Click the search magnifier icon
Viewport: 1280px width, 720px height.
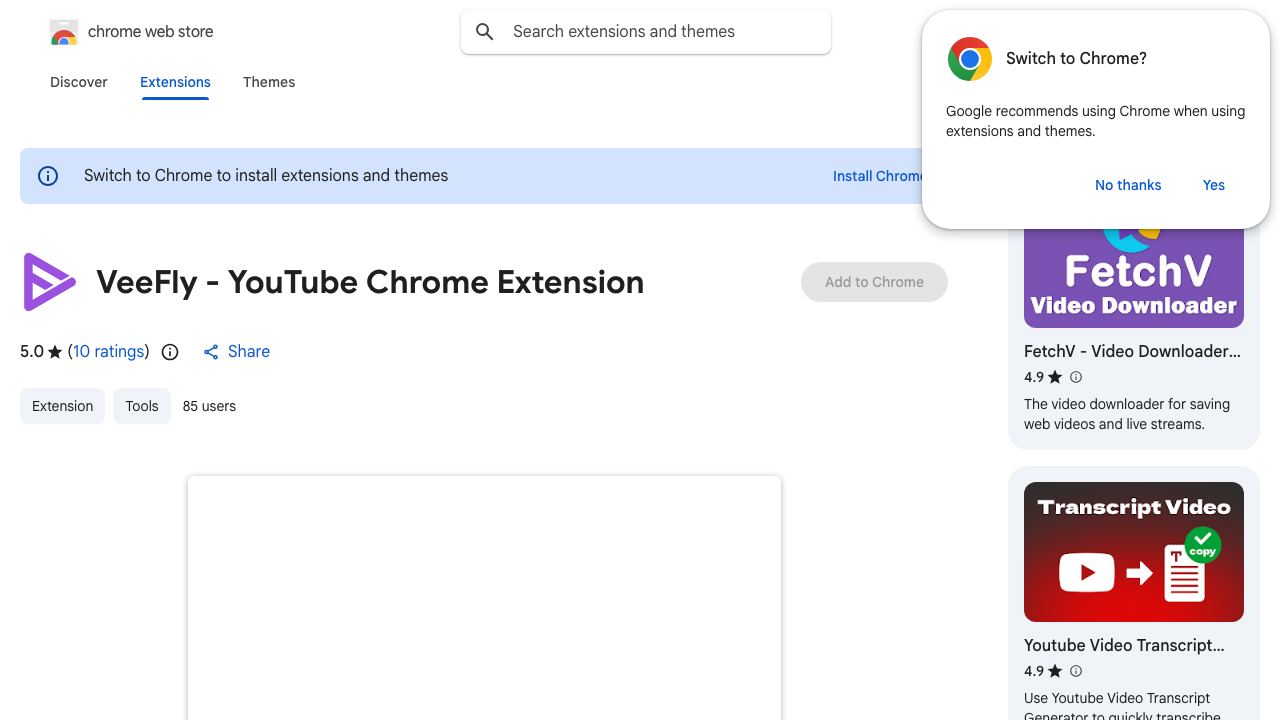(x=485, y=32)
